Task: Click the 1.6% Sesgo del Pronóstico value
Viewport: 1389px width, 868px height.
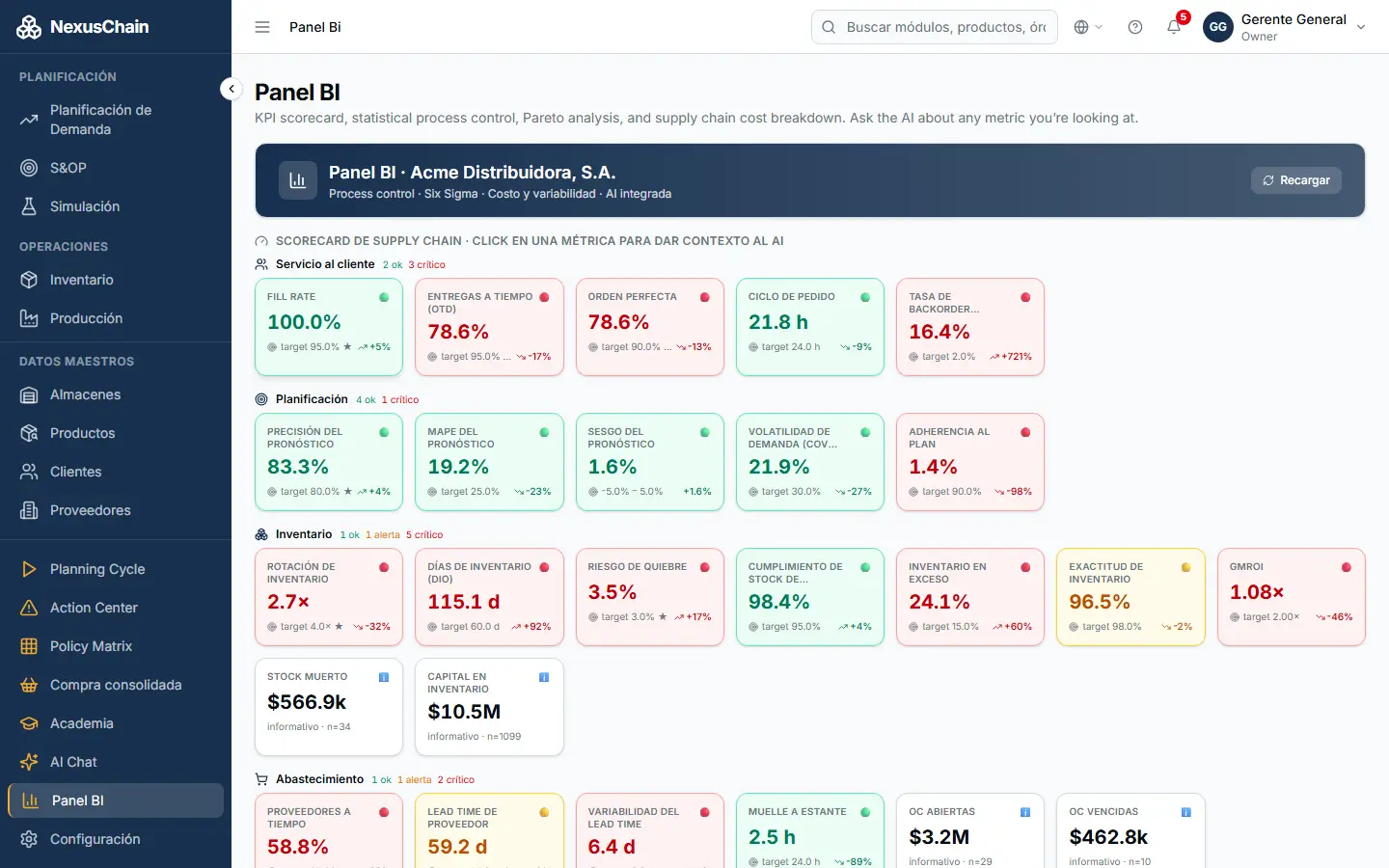Action: [613, 467]
